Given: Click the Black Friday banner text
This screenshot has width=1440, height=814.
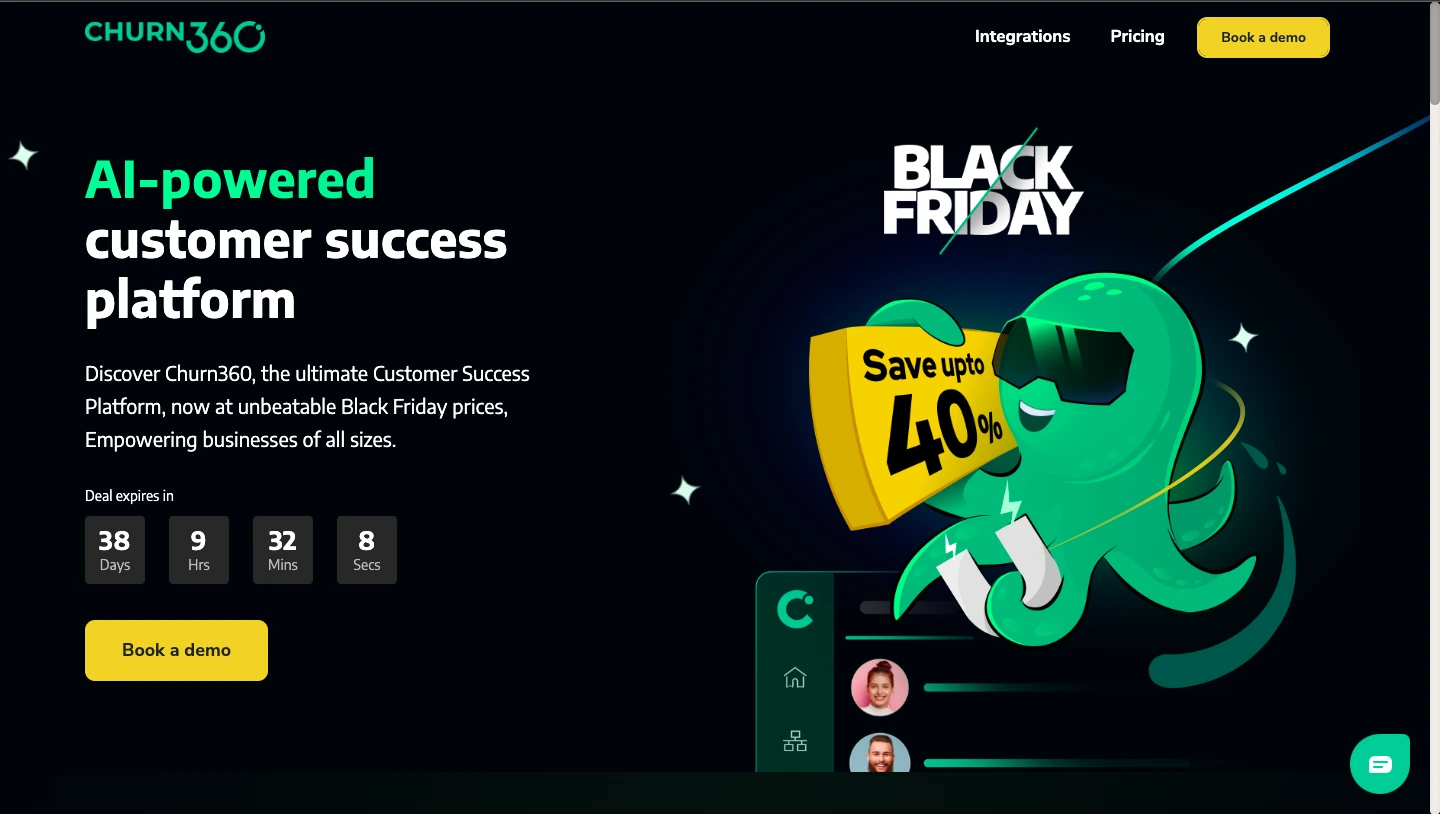Looking at the screenshot, I should pyautogui.click(x=982, y=190).
